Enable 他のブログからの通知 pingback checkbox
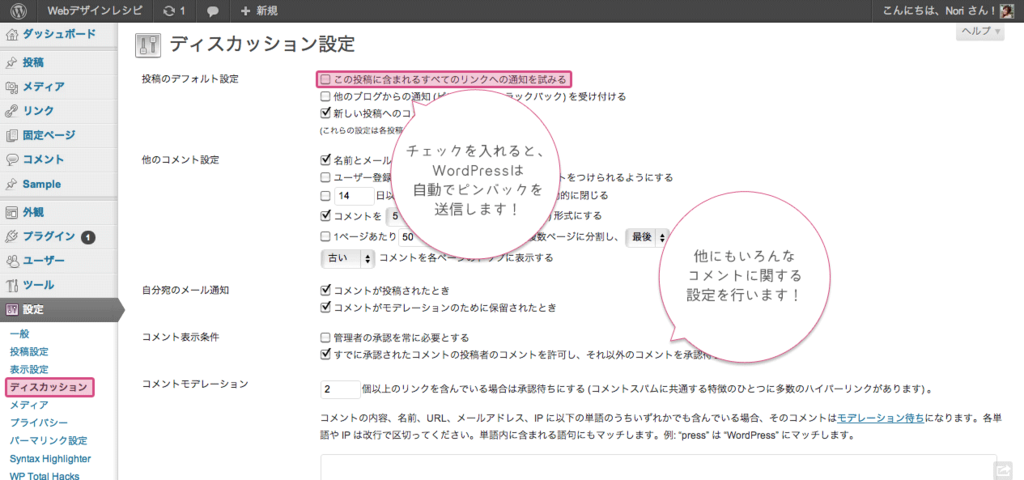Image resolution: width=1024 pixels, height=480 pixels. (325, 97)
